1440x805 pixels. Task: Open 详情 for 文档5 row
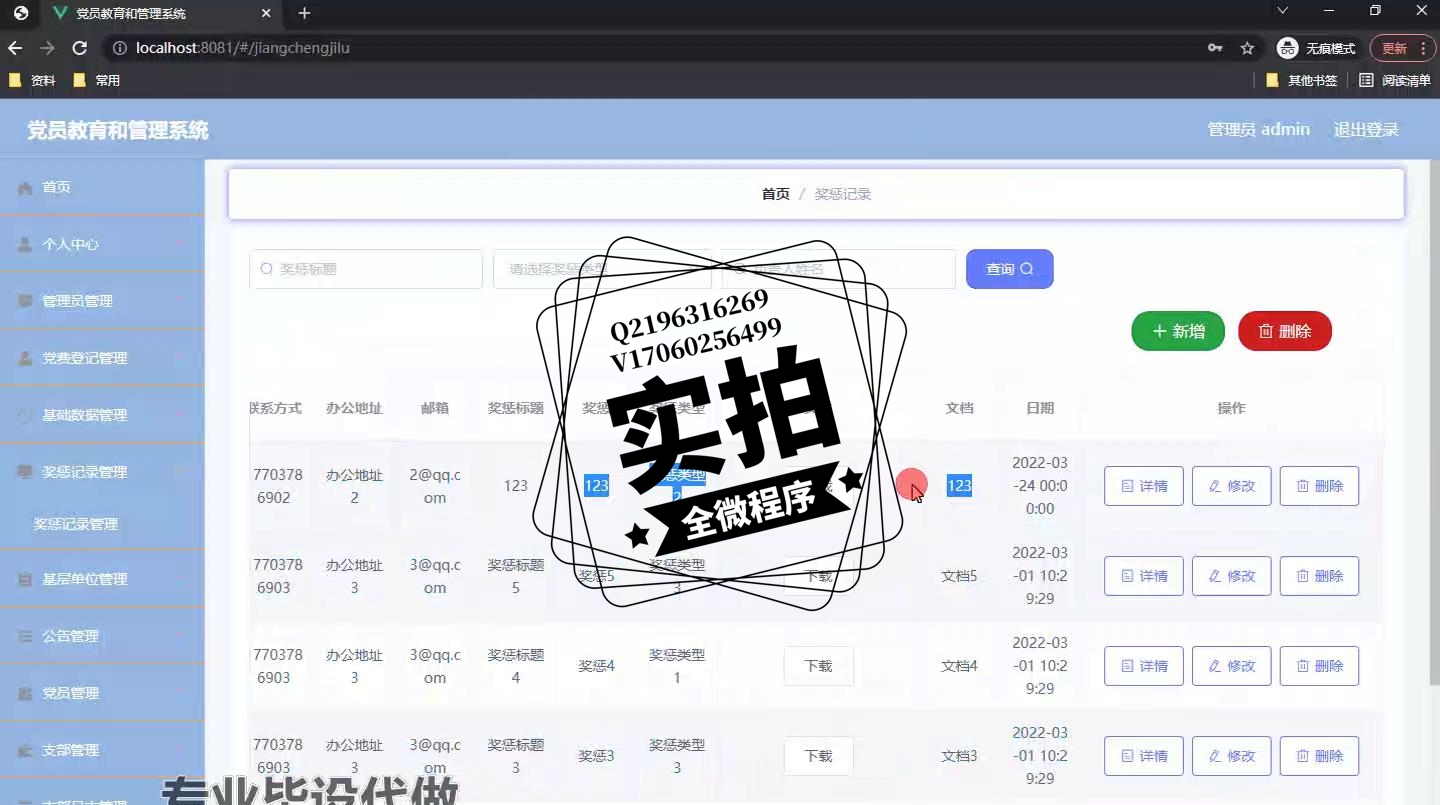tap(1144, 576)
